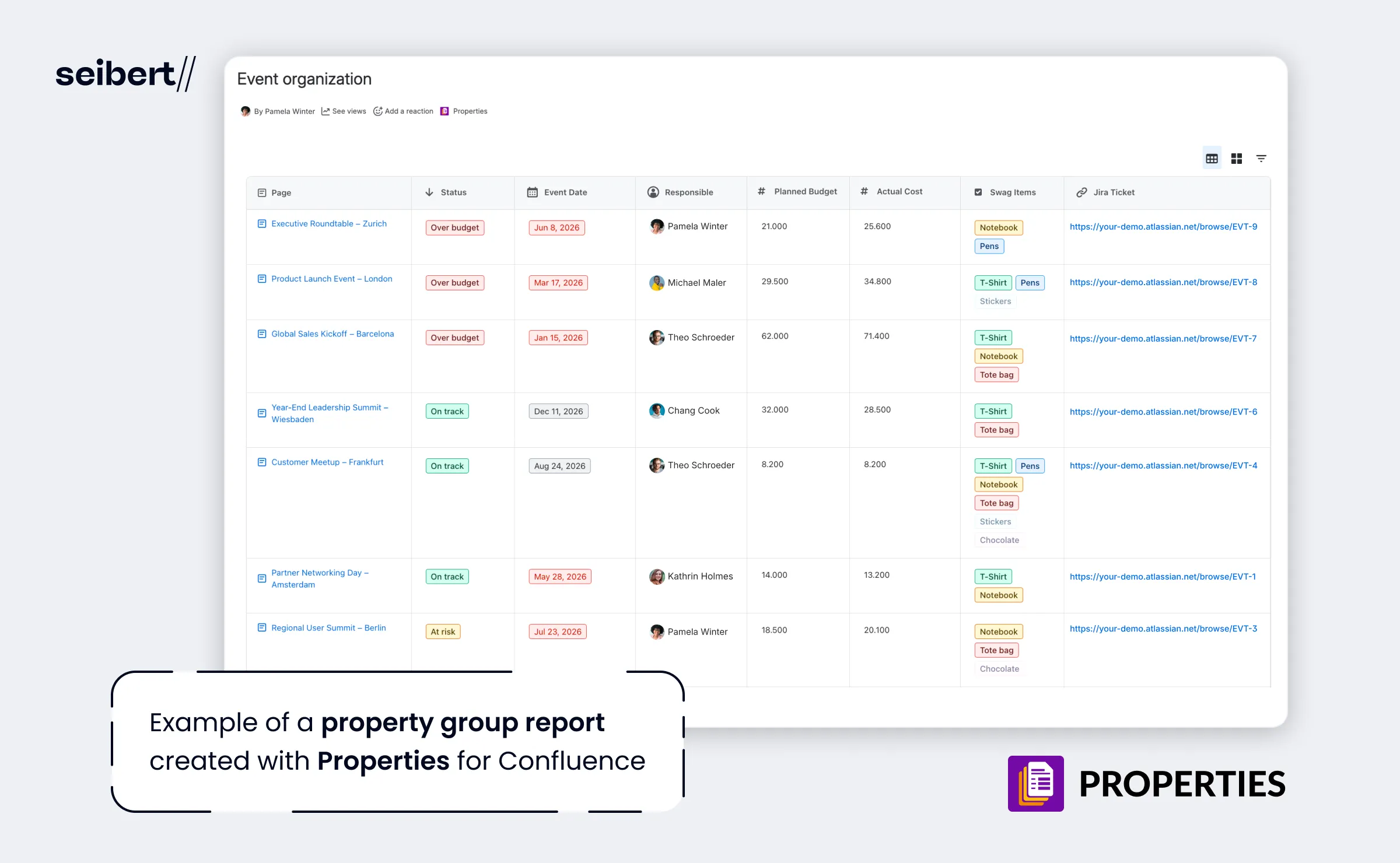The height and width of the screenshot is (863, 1400).
Task: Open the EVT-4 Jira ticket link
Action: click(x=1163, y=466)
